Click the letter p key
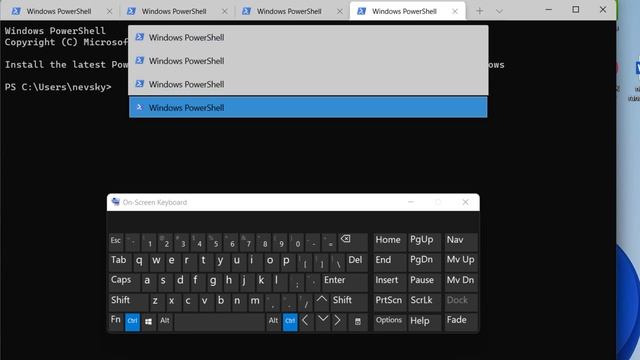The height and width of the screenshot is (360, 640). (287, 261)
